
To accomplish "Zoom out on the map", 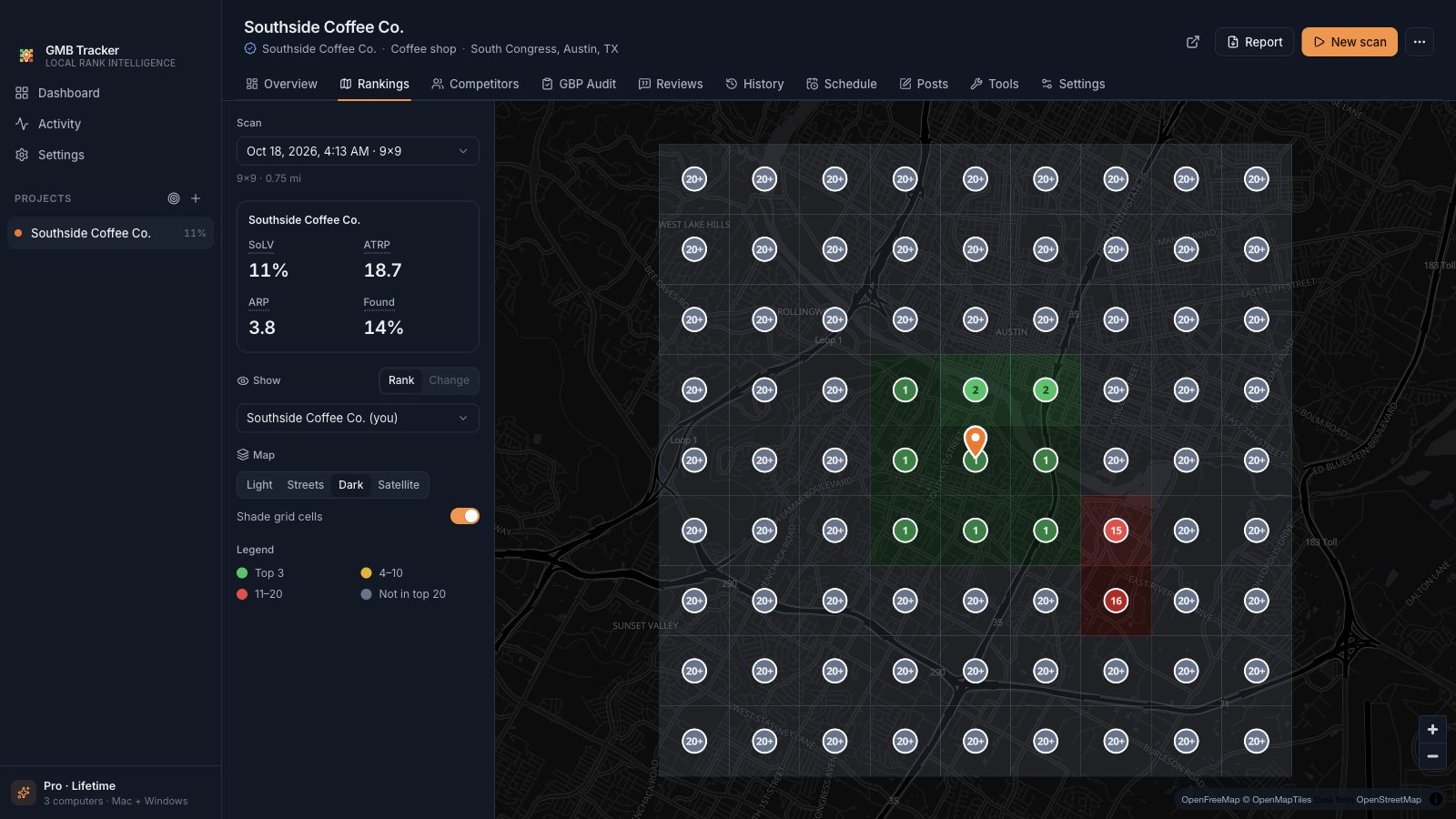I will click(x=1432, y=756).
